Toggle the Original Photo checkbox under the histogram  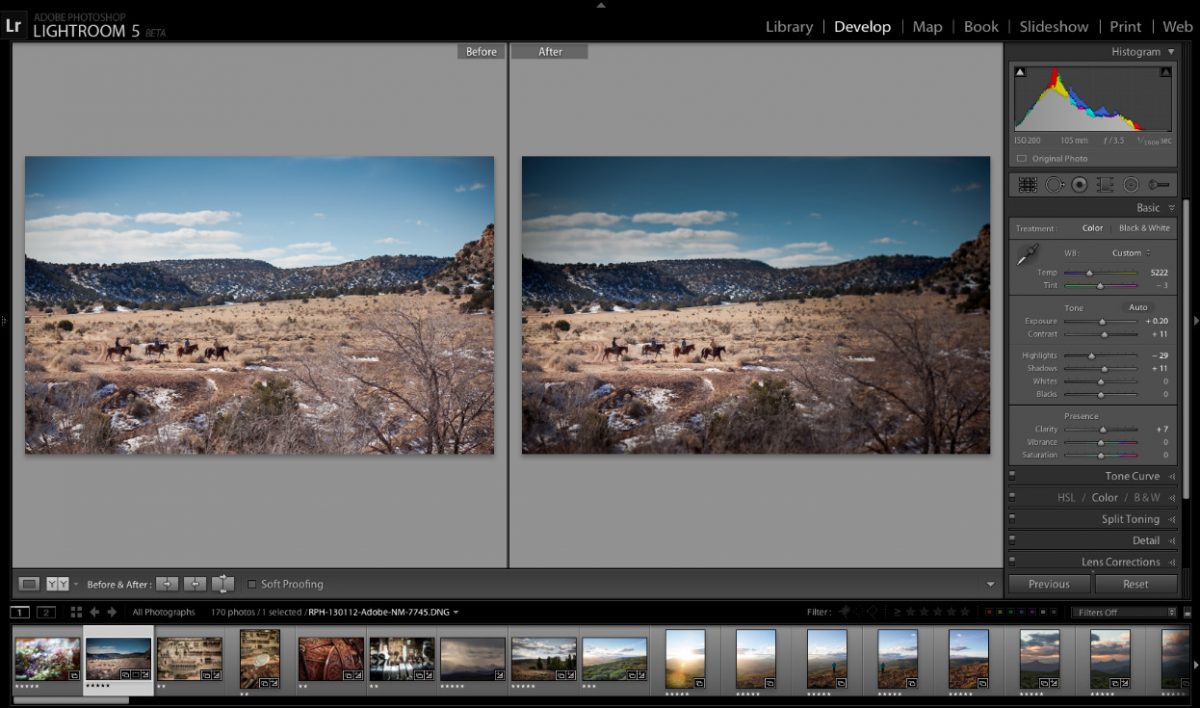click(1023, 158)
